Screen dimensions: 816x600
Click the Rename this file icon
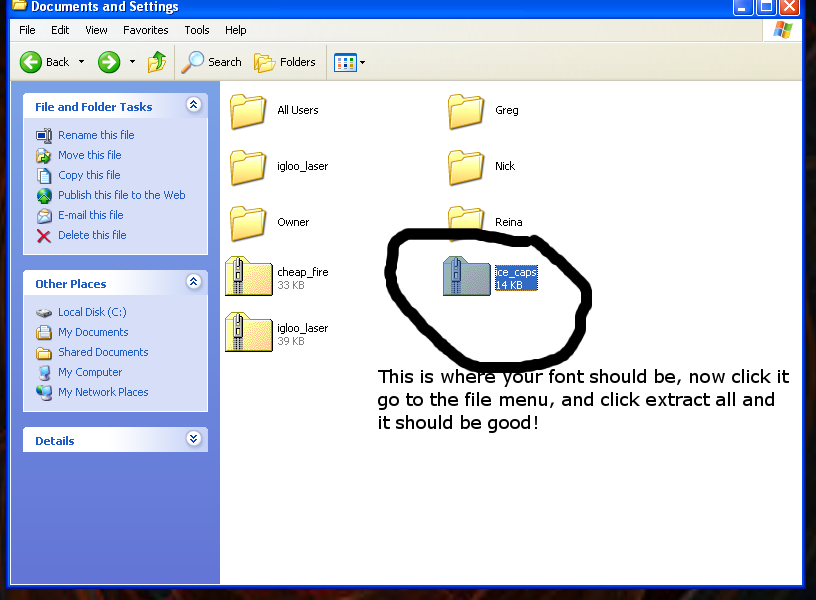[x=44, y=136]
